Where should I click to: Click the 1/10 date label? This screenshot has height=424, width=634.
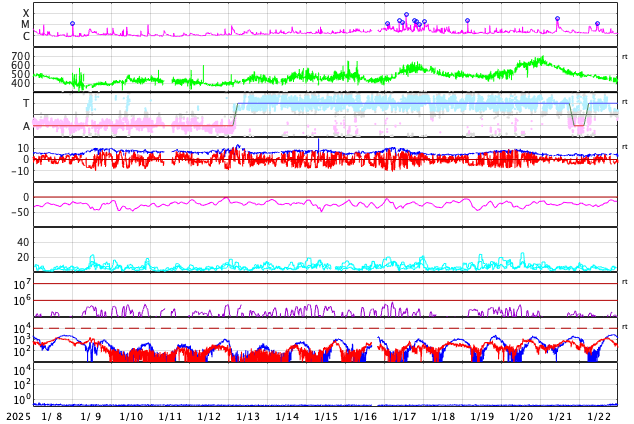(131, 416)
